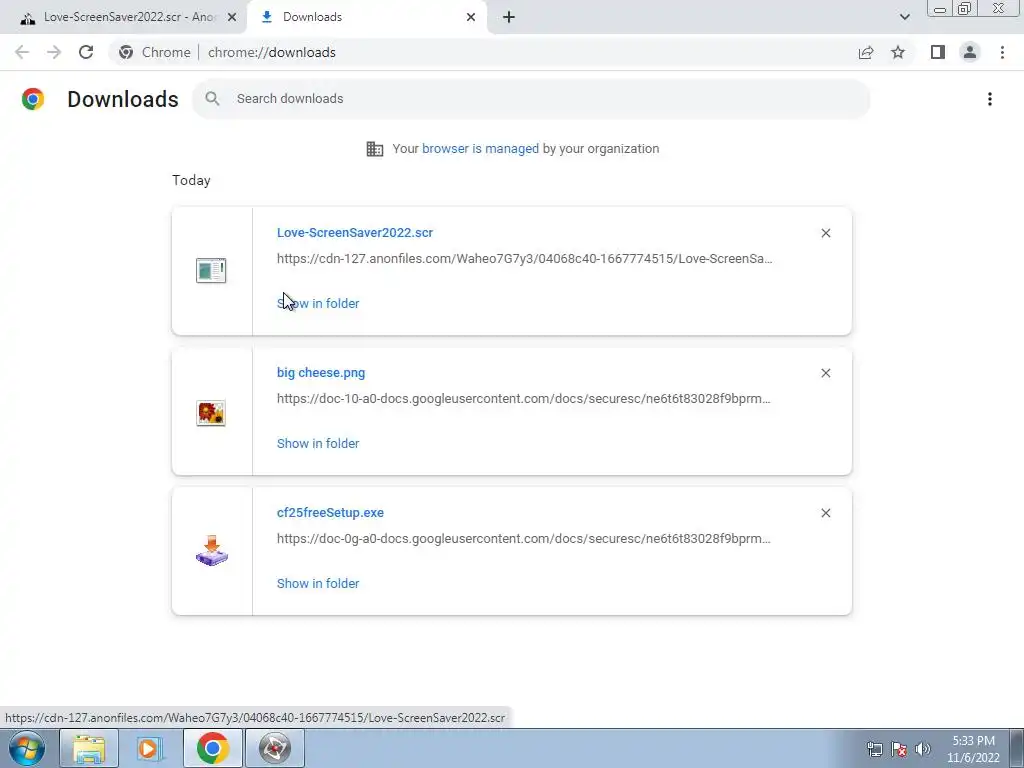Click the Love-ScreenSaver2022.scr file icon
Viewport: 1024px width, 768px height.
pyautogui.click(x=211, y=270)
